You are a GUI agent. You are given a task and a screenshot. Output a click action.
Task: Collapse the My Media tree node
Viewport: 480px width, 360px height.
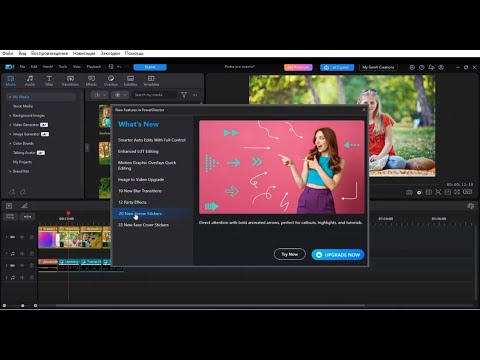10,97
